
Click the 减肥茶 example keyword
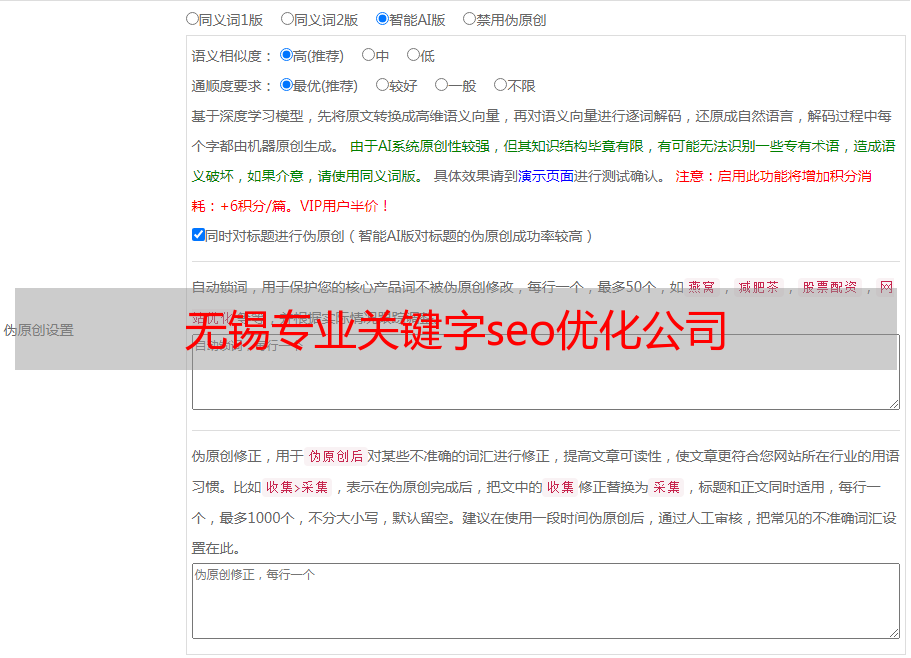(x=759, y=287)
